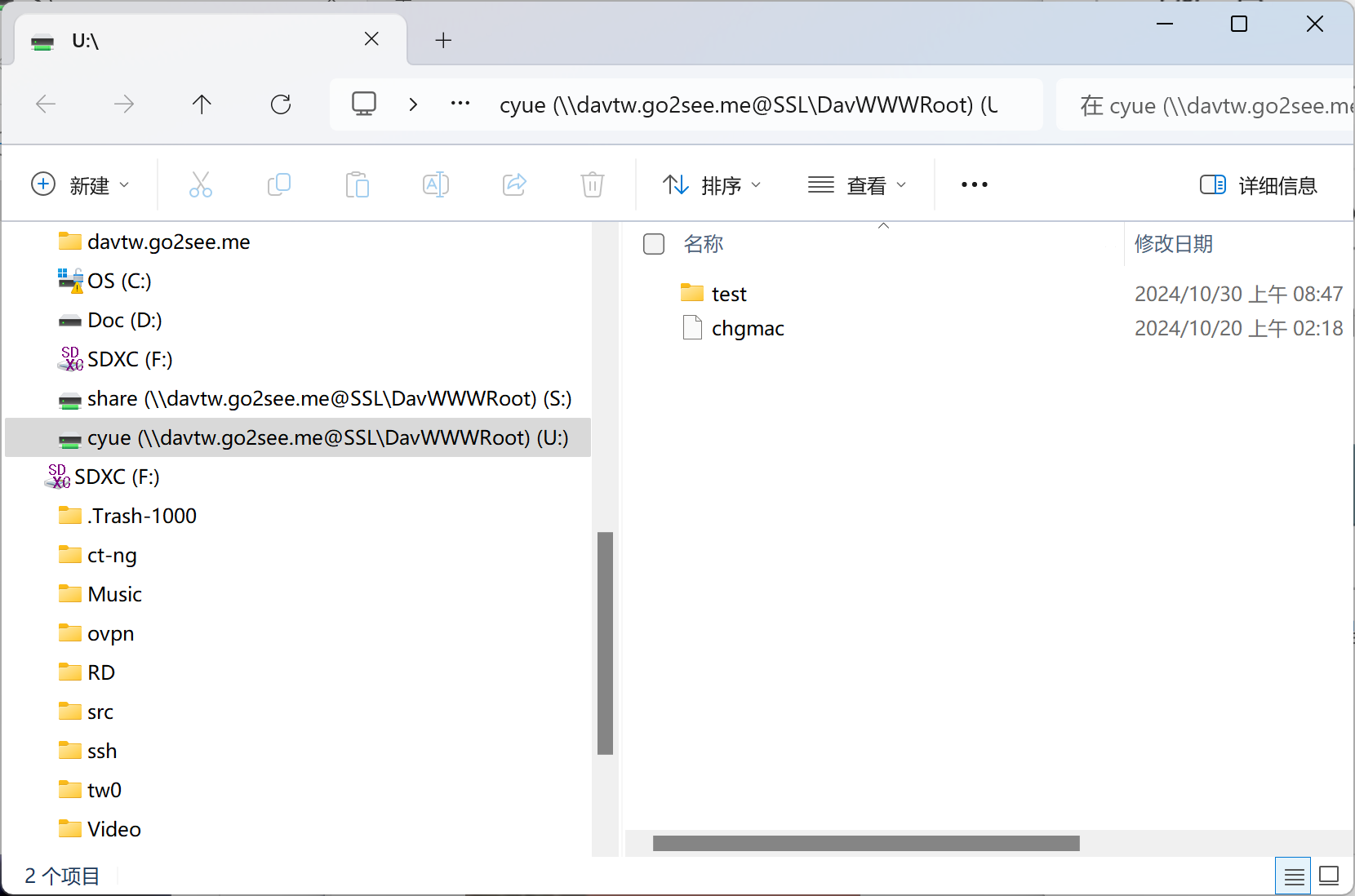The height and width of the screenshot is (896, 1355).
Task: Toggle the select-all checkbox beside 名称
Action: click(654, 244)
